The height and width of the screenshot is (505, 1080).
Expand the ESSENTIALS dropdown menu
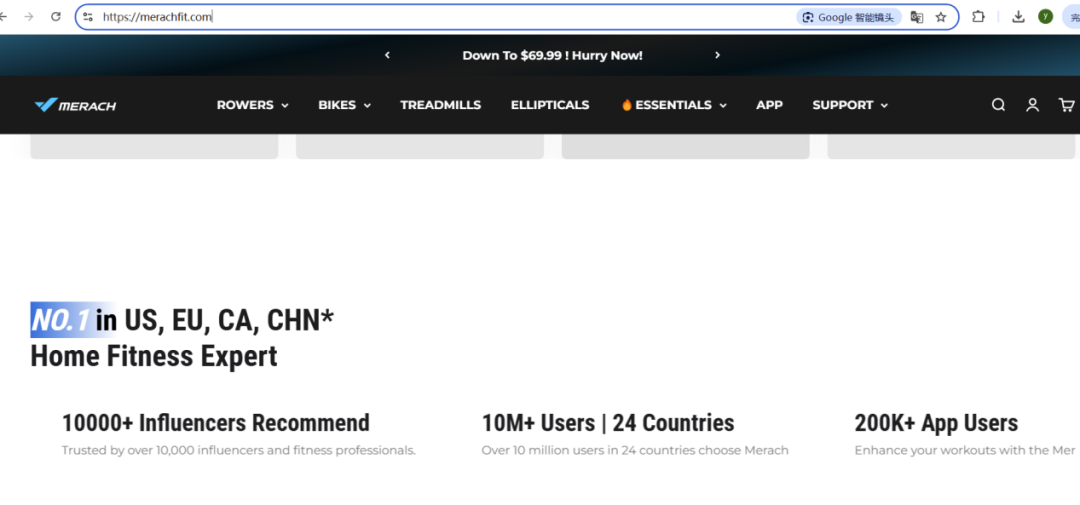tap(673, 105)
